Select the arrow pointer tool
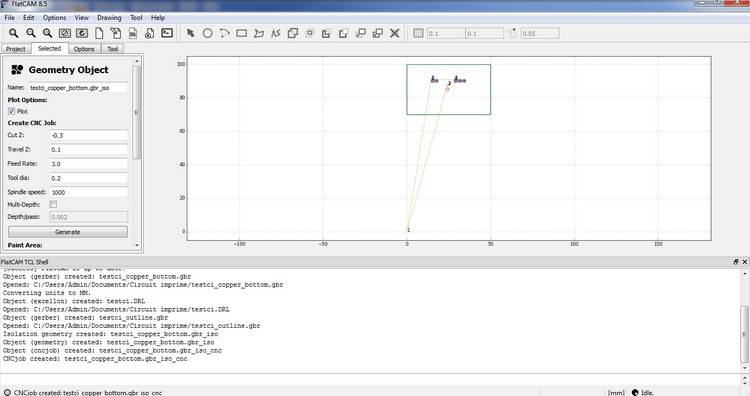 point(190,33)
